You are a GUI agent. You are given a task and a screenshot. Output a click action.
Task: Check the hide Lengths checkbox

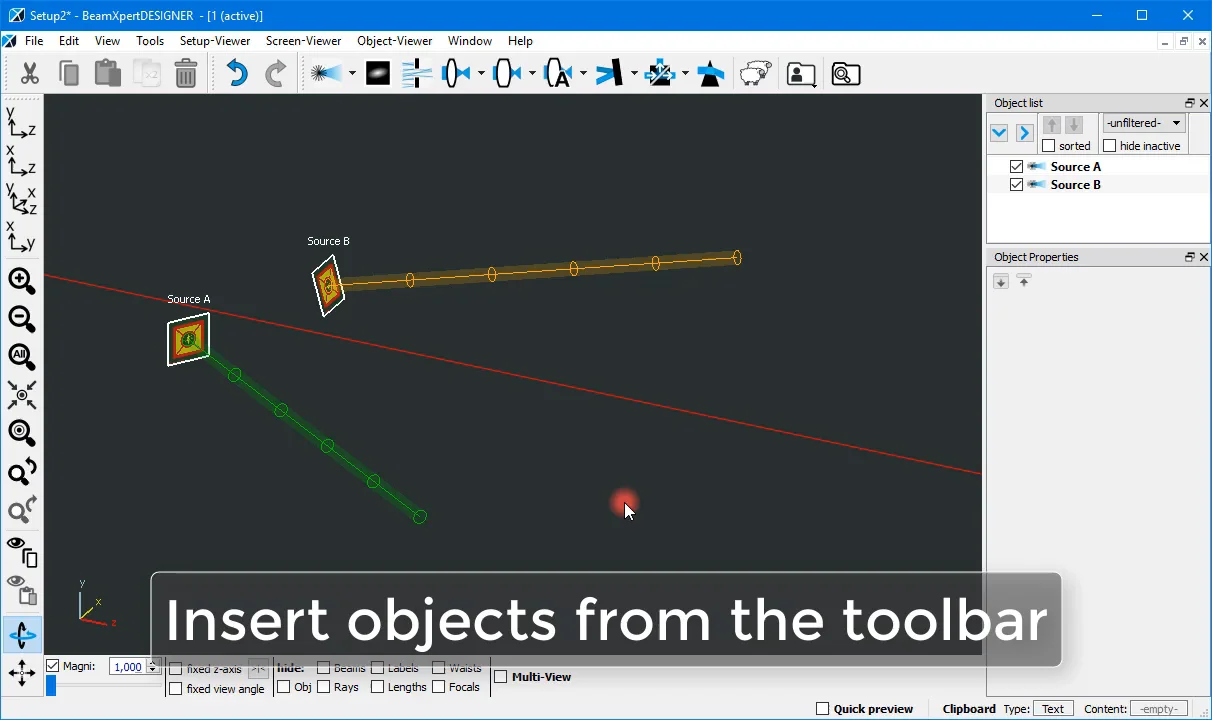[x=377, y=687]
